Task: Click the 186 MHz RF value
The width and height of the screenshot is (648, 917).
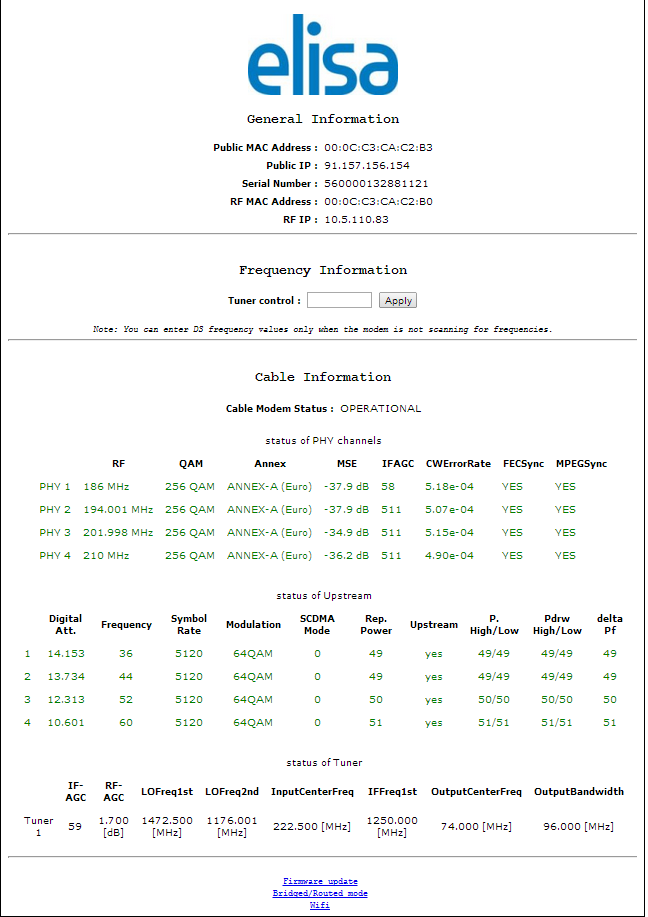Action: click(x=106, y=487)
